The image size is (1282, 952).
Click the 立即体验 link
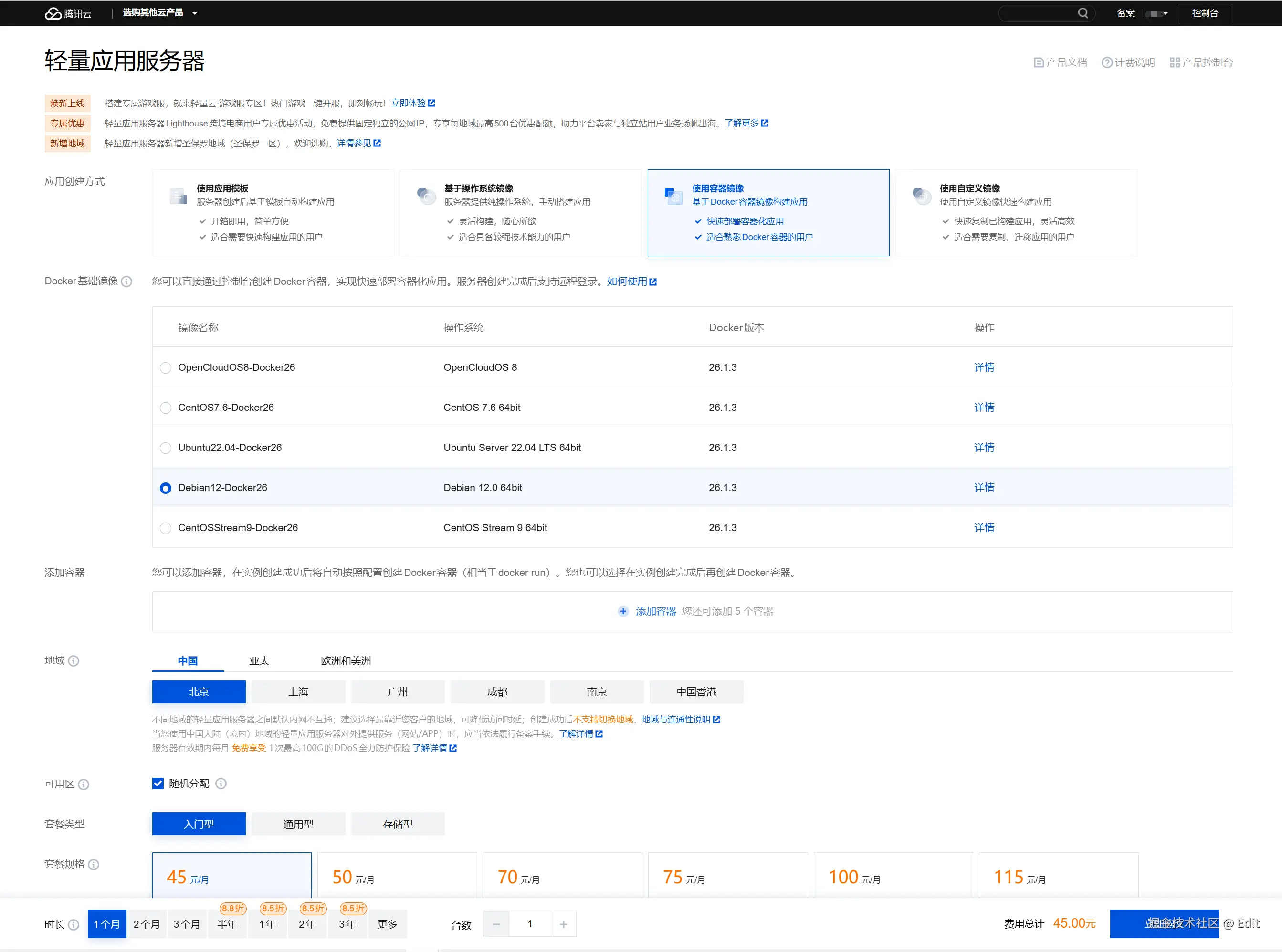click(409, 103)
